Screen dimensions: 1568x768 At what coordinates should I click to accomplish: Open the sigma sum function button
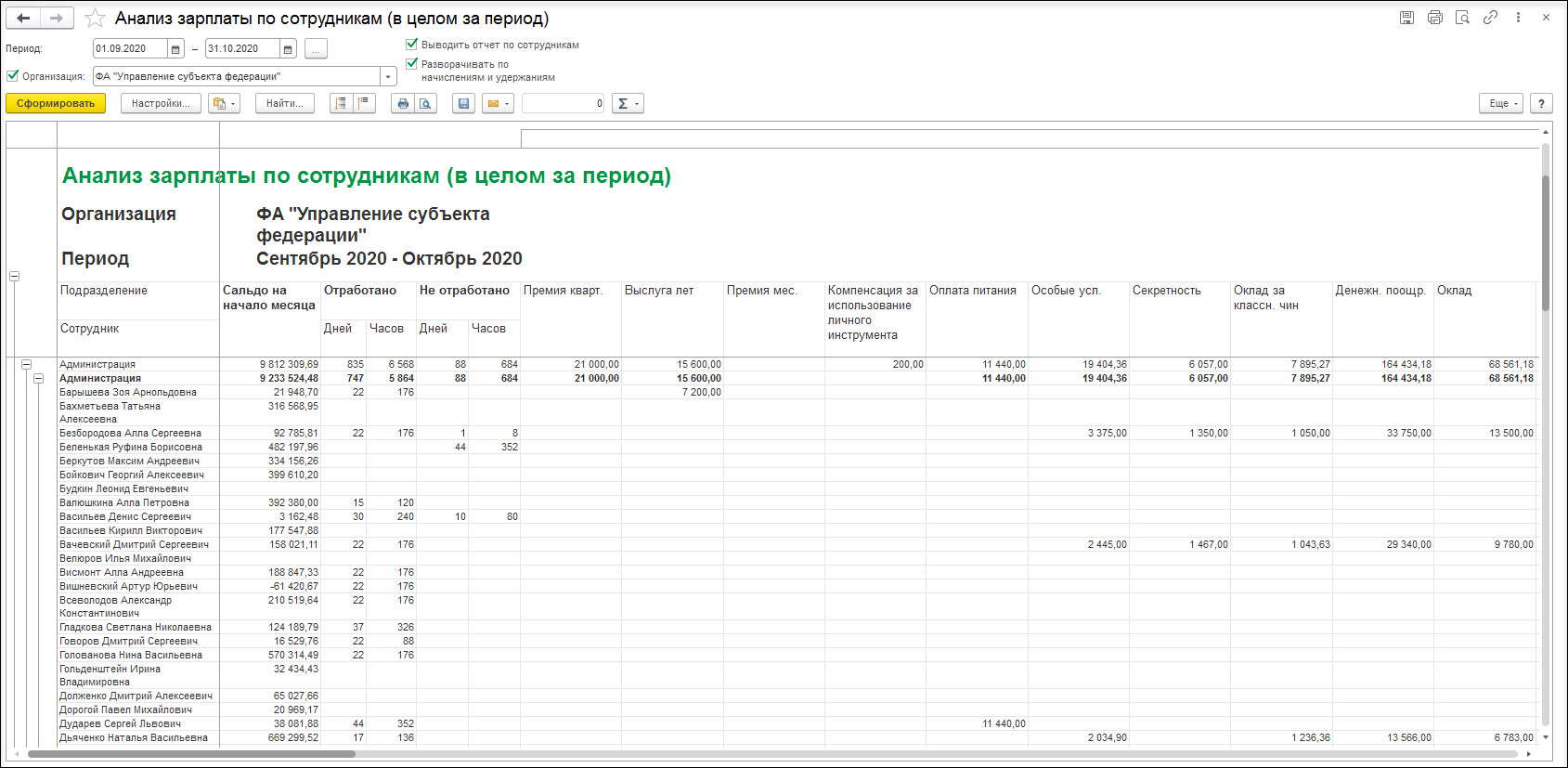click(x=628, y=104)
